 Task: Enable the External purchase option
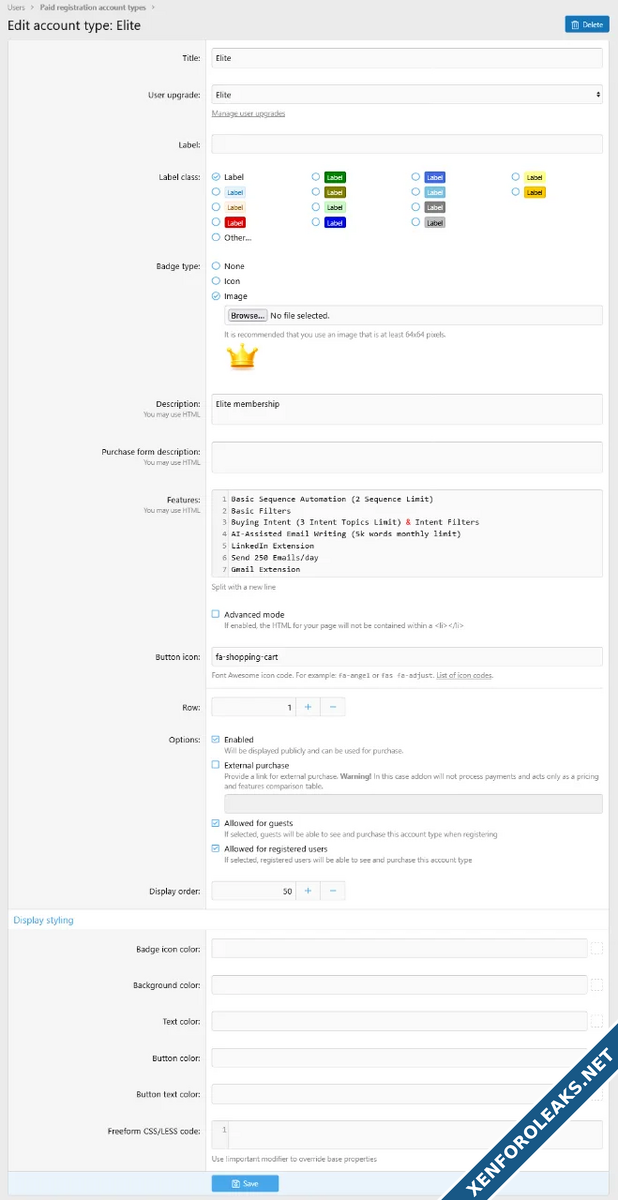216,765
